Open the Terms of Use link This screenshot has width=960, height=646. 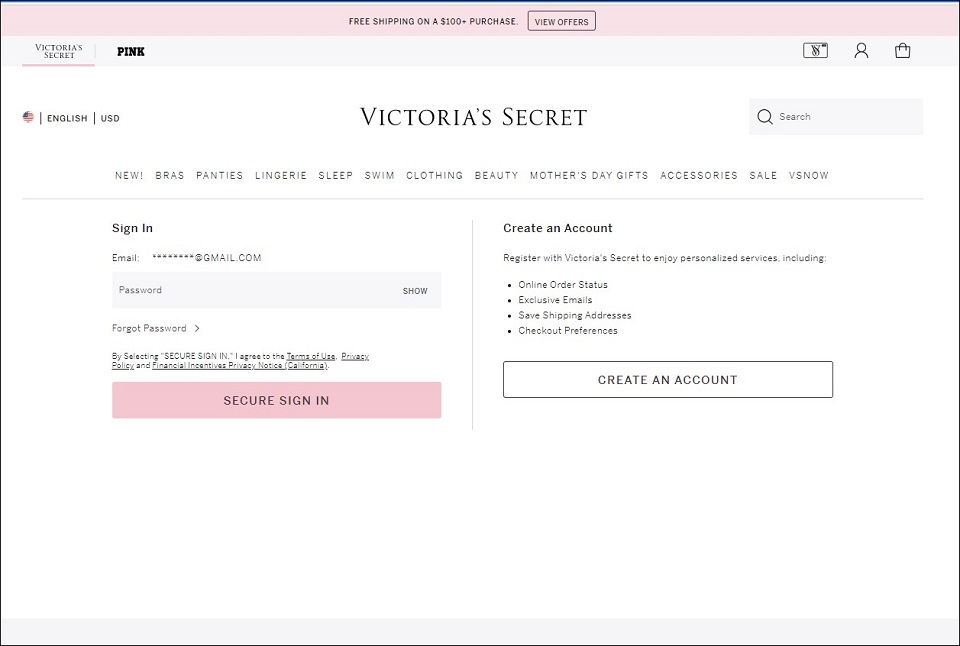pos(311,356)
